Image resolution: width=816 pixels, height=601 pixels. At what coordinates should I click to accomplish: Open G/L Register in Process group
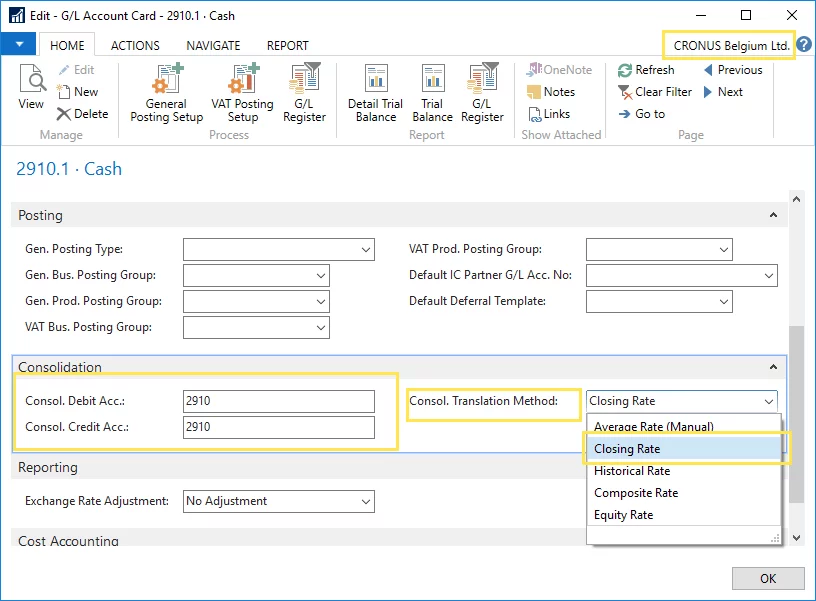[x=304, y=93]
